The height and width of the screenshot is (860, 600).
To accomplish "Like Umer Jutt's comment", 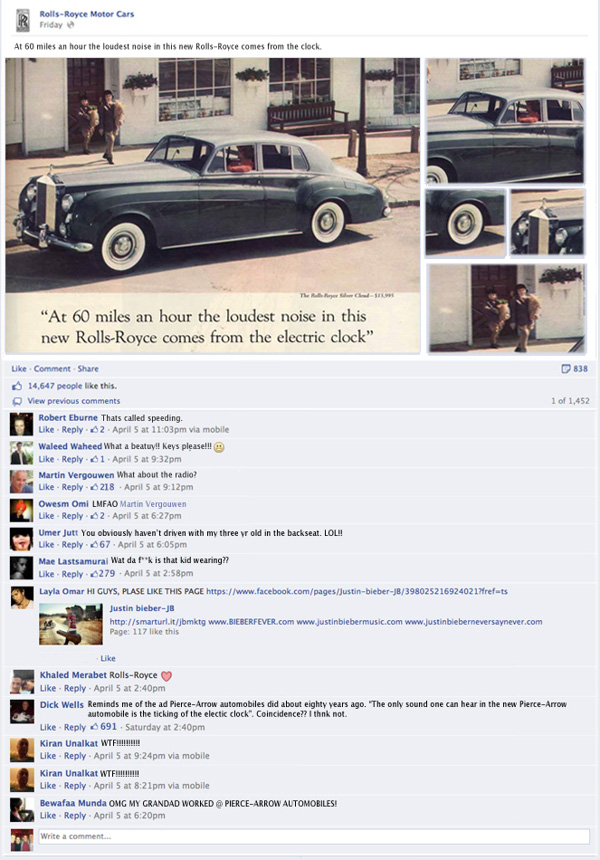I will coord(46,545).
